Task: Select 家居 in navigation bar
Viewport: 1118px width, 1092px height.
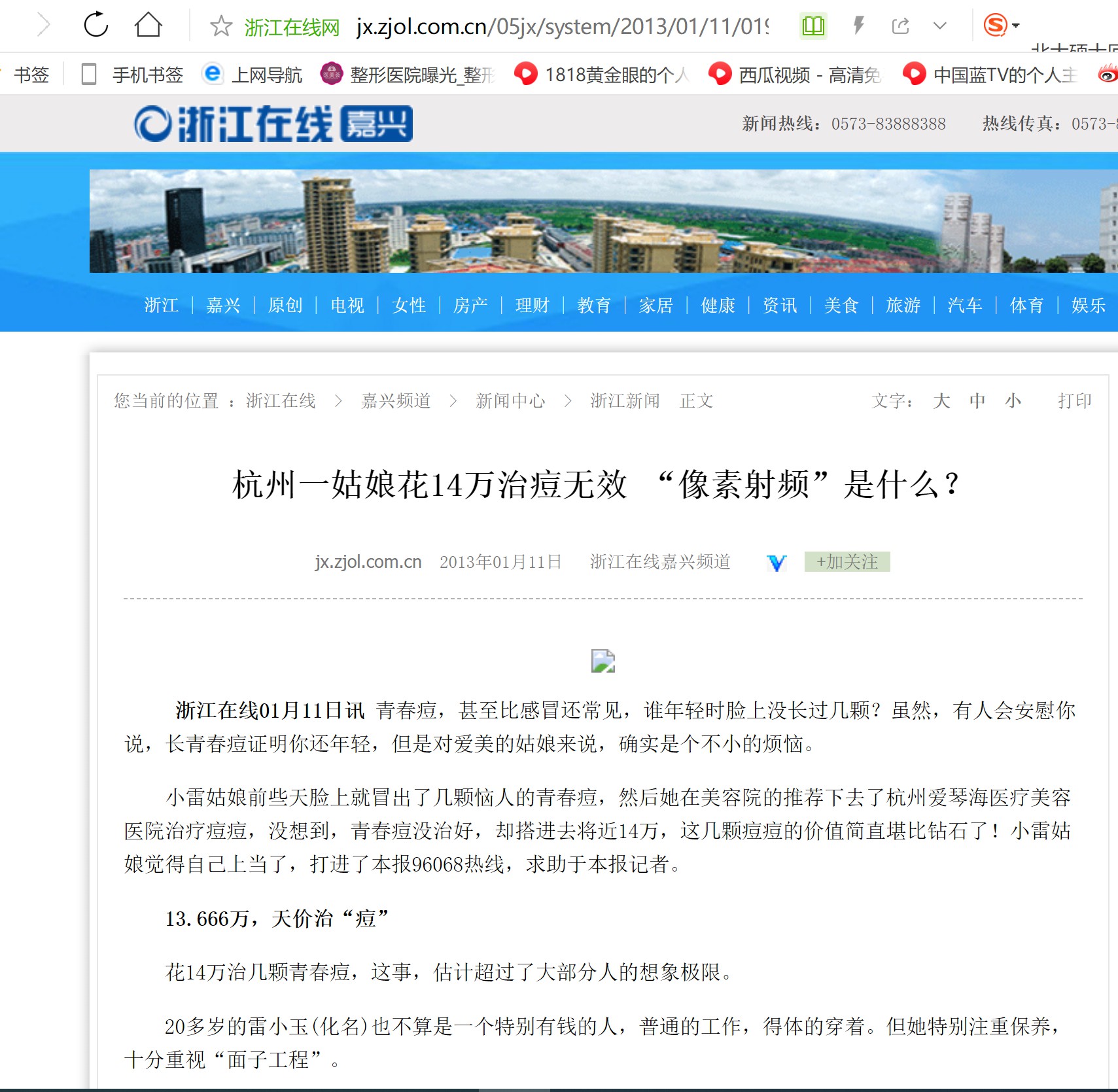Action: [656, 306]
